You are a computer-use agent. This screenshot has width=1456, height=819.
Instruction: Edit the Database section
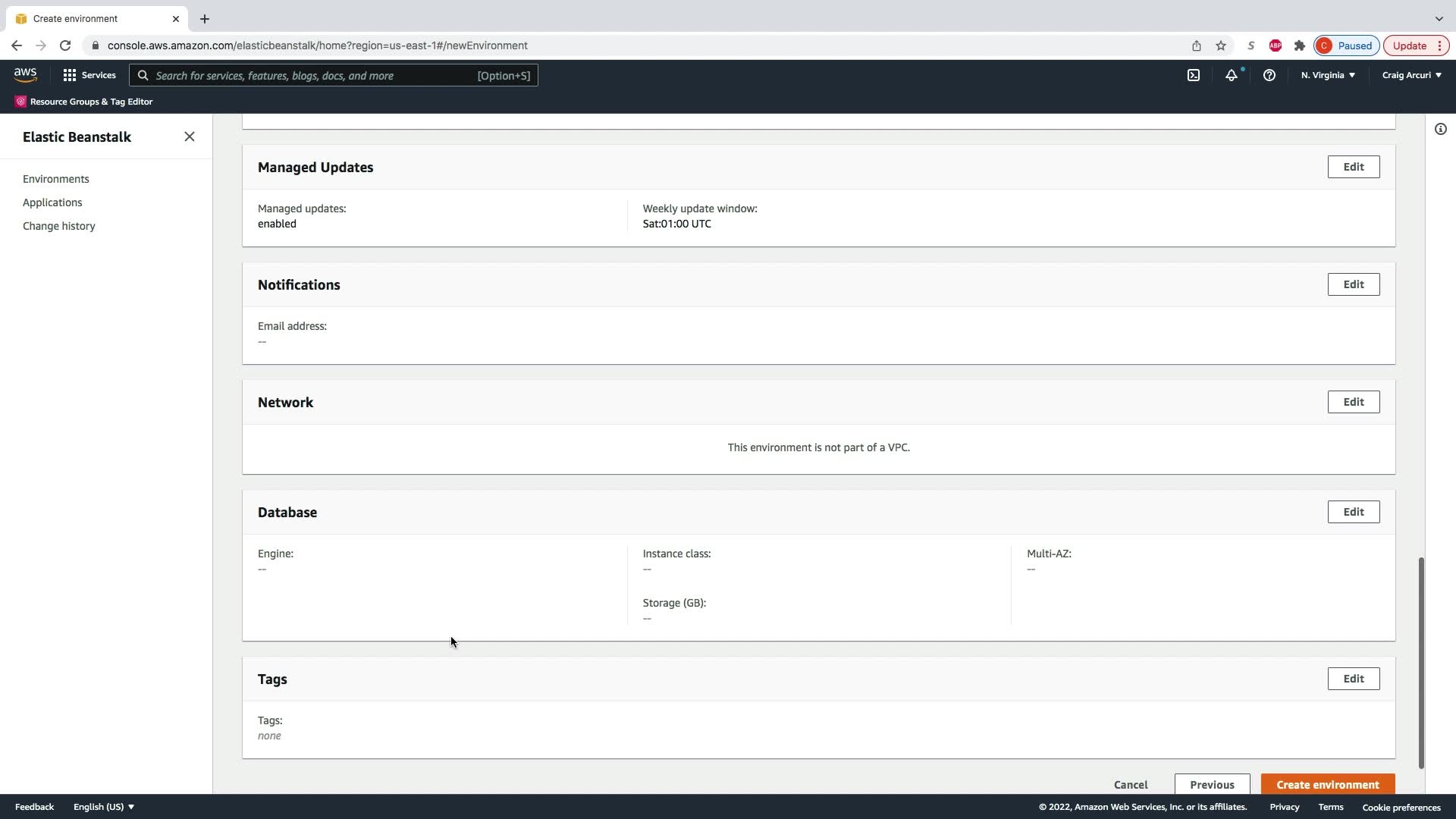point(1353,512)
